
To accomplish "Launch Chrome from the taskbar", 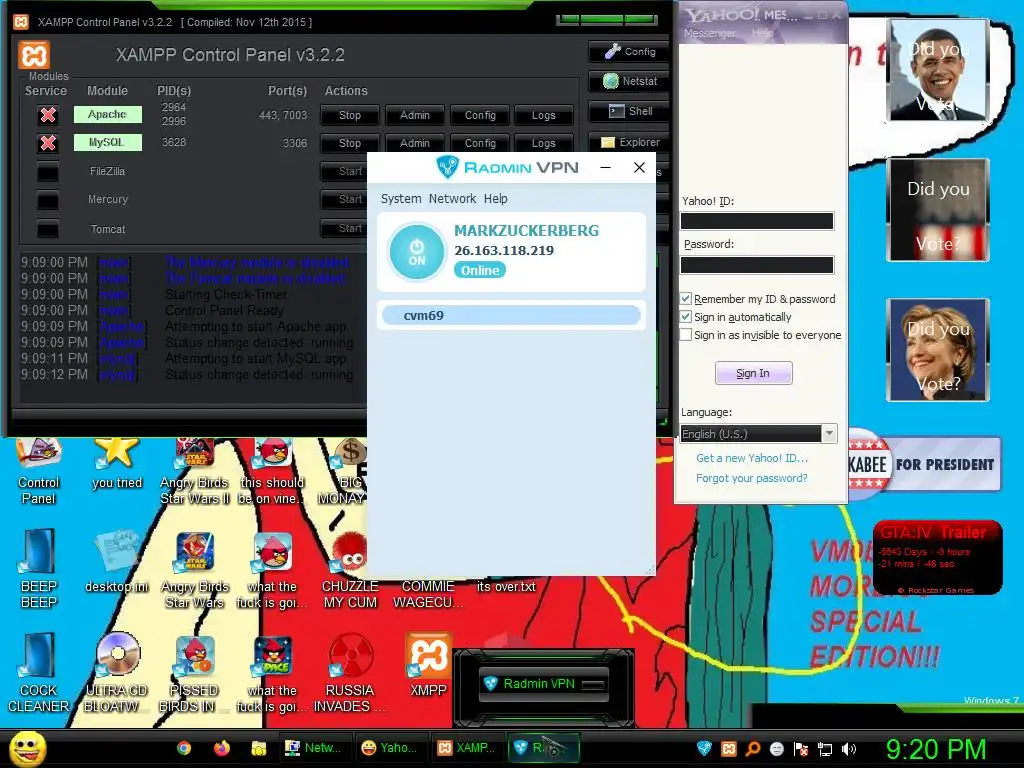I will 184,748.
